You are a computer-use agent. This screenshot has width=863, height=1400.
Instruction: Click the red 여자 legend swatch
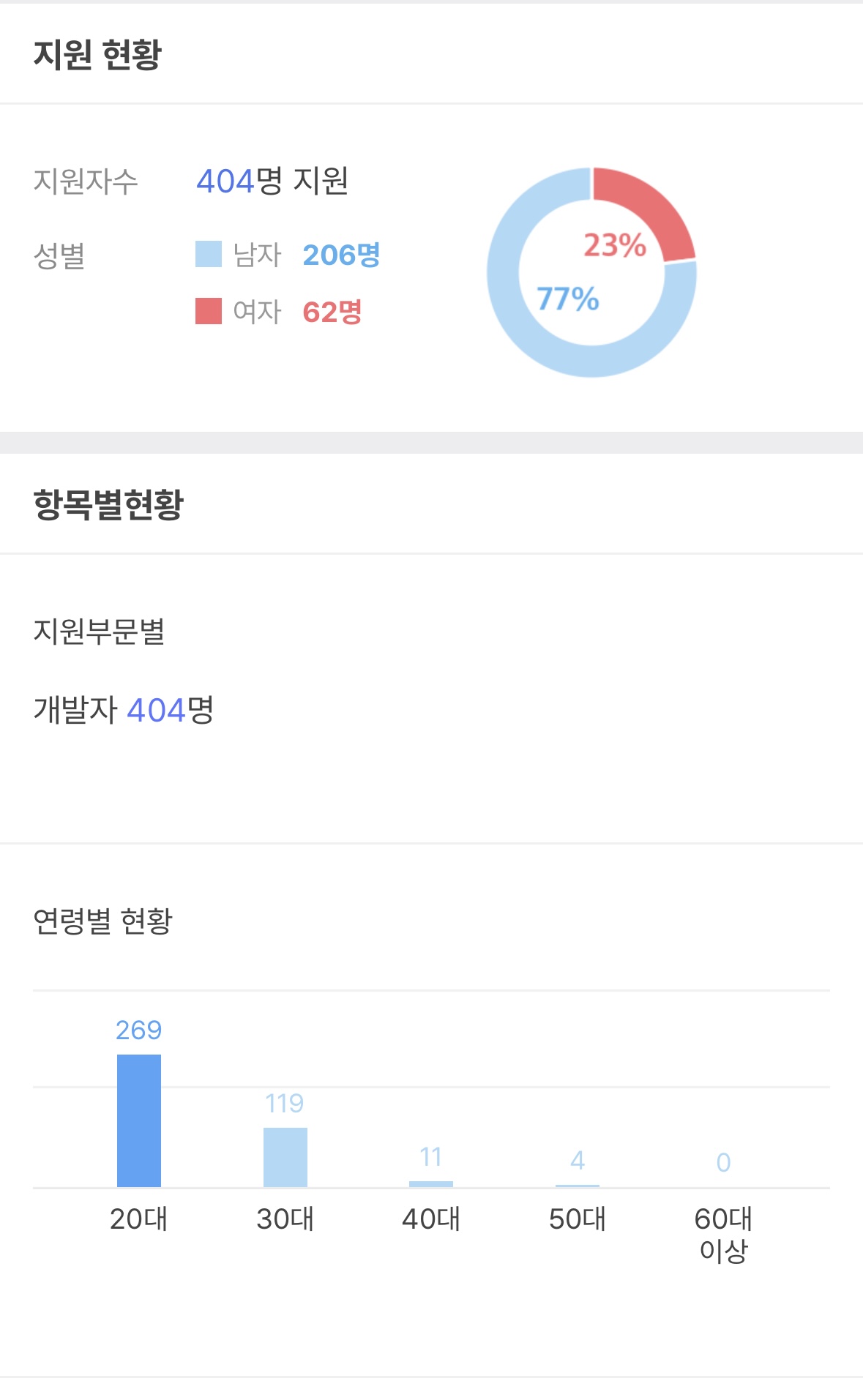208,311
